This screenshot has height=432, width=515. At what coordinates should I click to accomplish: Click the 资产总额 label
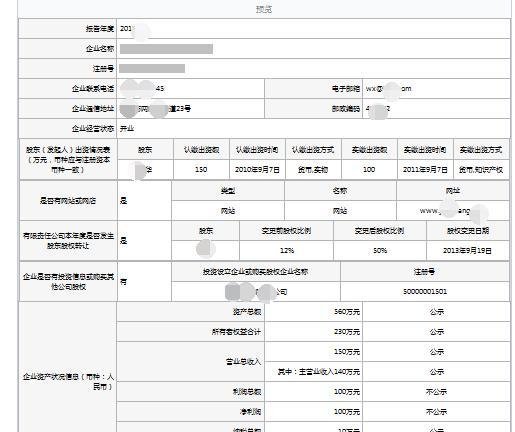coord(247,312)
